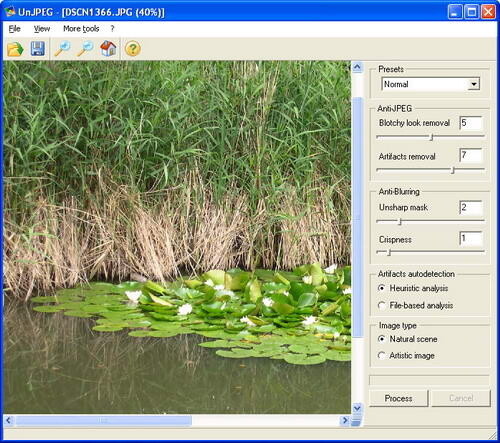Select Natural scene radio option
The height and width of the screenshot is (443, 500).
pyautogui.click(x=382, y=339)
